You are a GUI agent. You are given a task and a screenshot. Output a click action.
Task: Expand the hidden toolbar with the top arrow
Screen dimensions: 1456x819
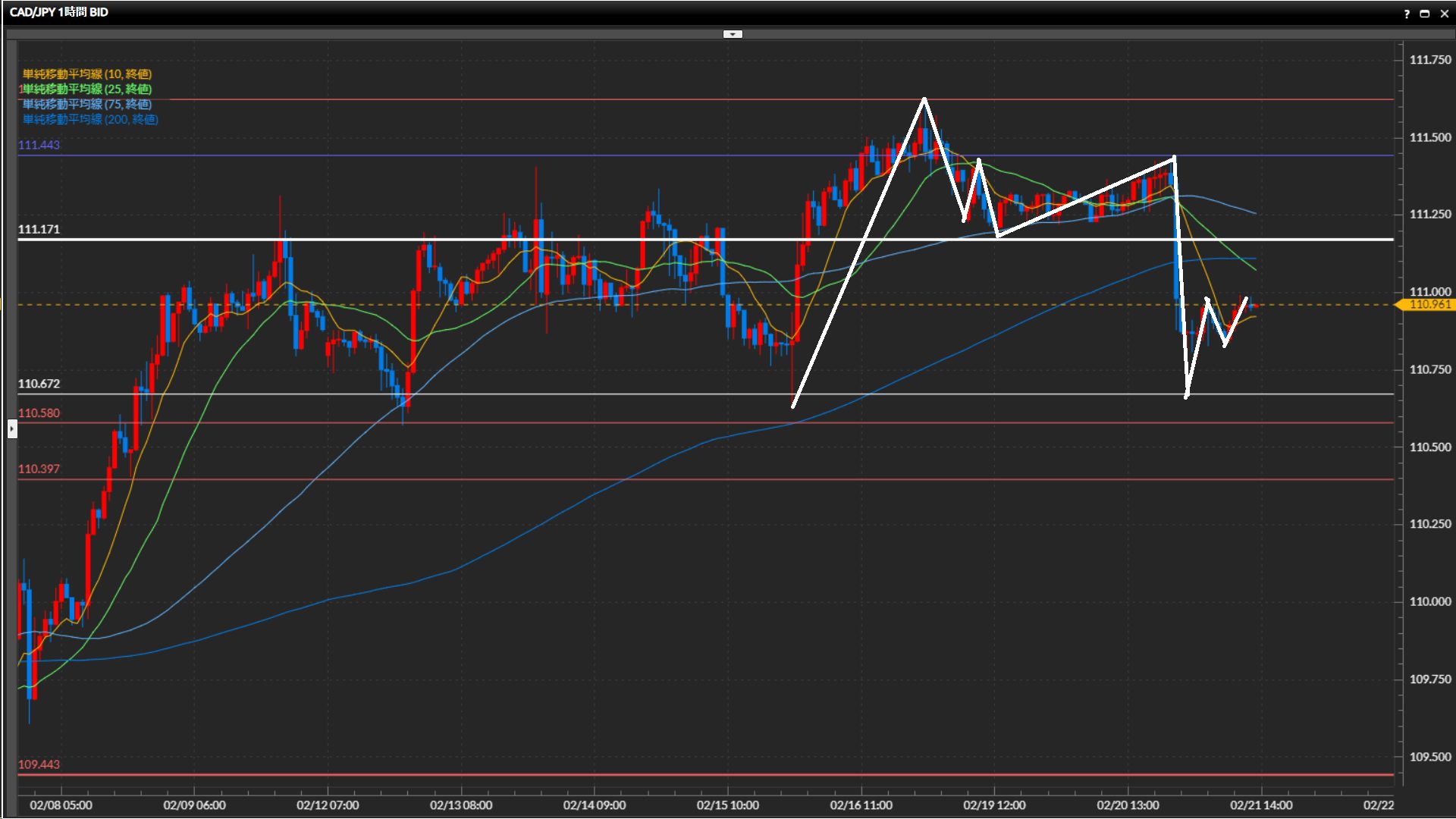click(x=733, y=34)
